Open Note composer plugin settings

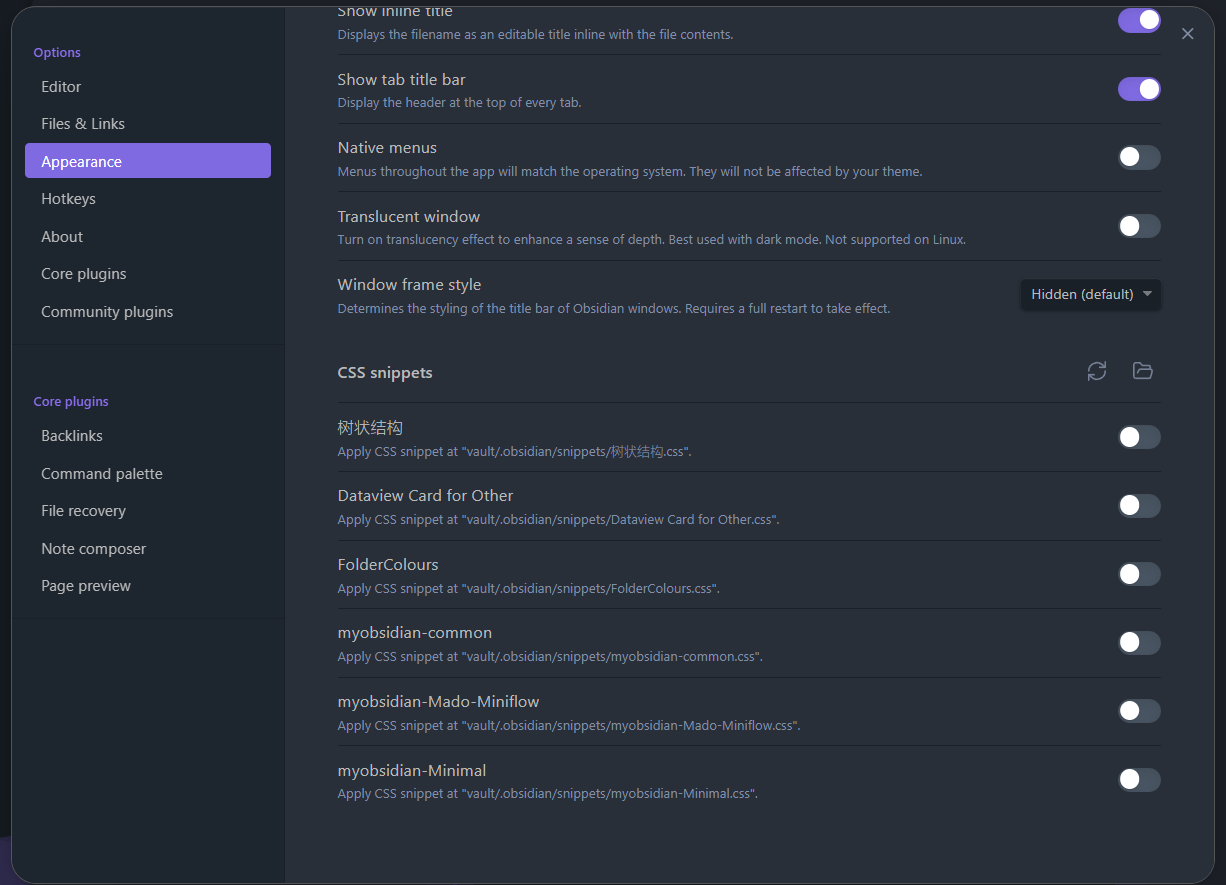pyautogui.click(x=93, y=548)
